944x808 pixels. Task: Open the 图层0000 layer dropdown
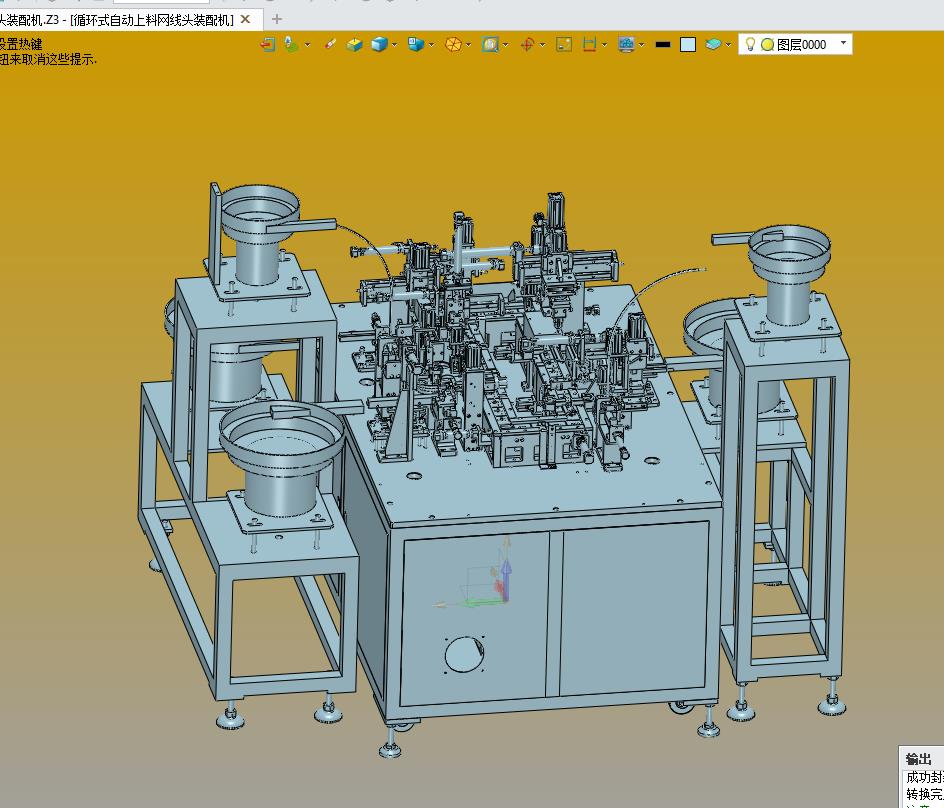(843, 43)
